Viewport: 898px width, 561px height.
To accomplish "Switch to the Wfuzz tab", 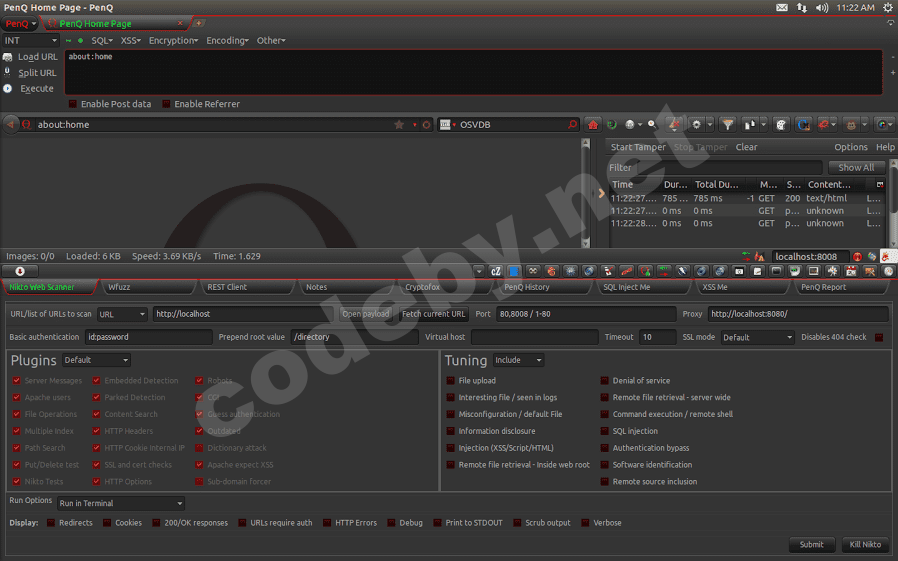I will (x=148, y=287).
